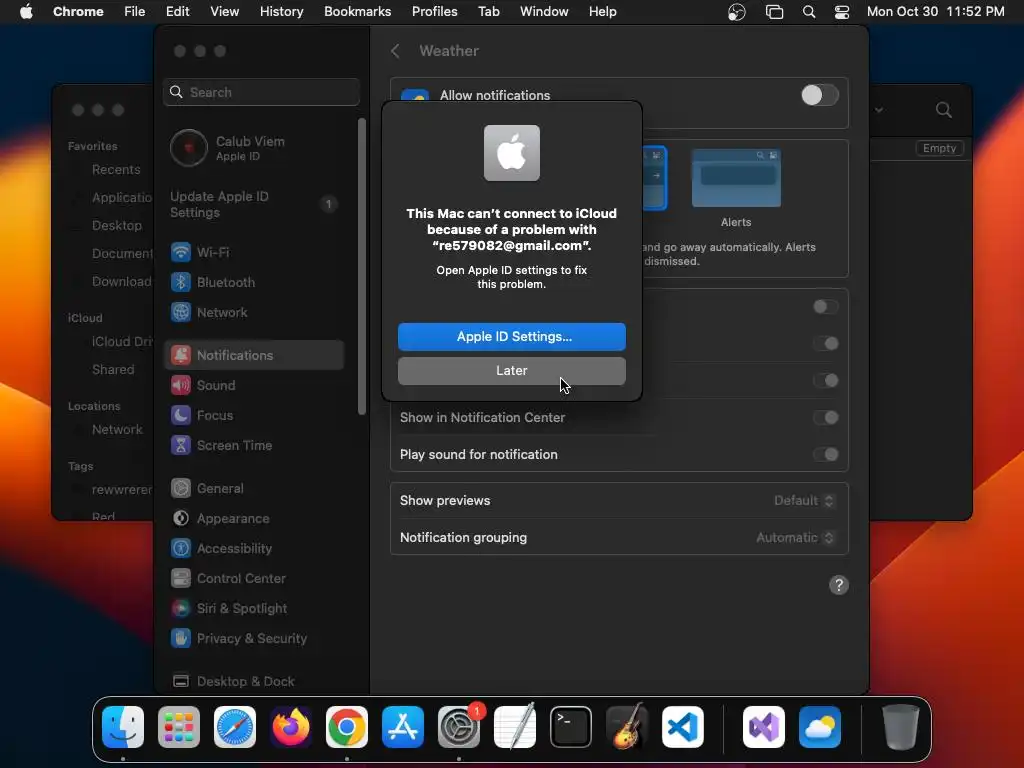Open the History menu
This screenshot has height=768, width=1024.
(x=281, y=12)
